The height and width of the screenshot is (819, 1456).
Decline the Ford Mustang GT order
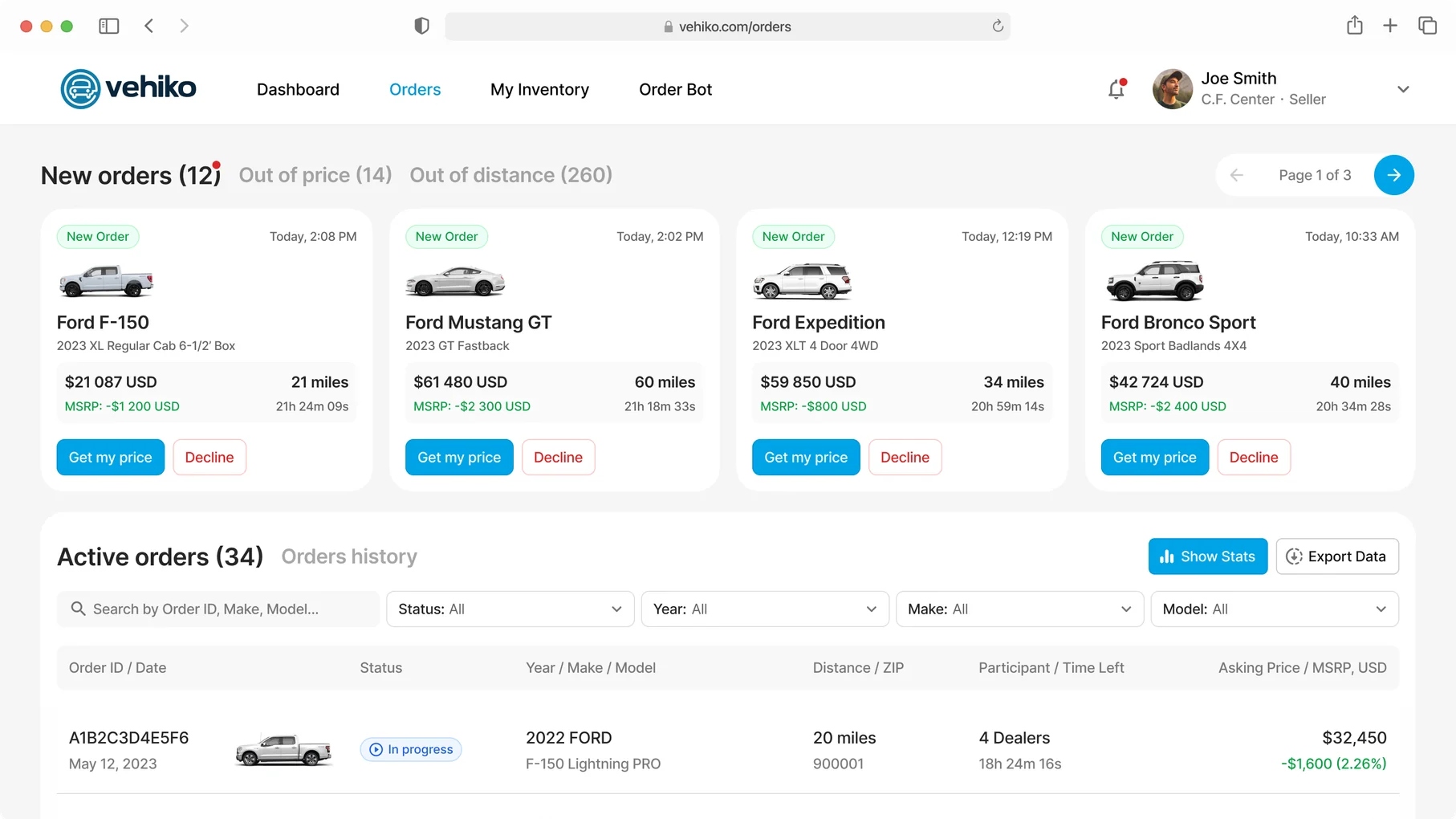pos(559,457)
